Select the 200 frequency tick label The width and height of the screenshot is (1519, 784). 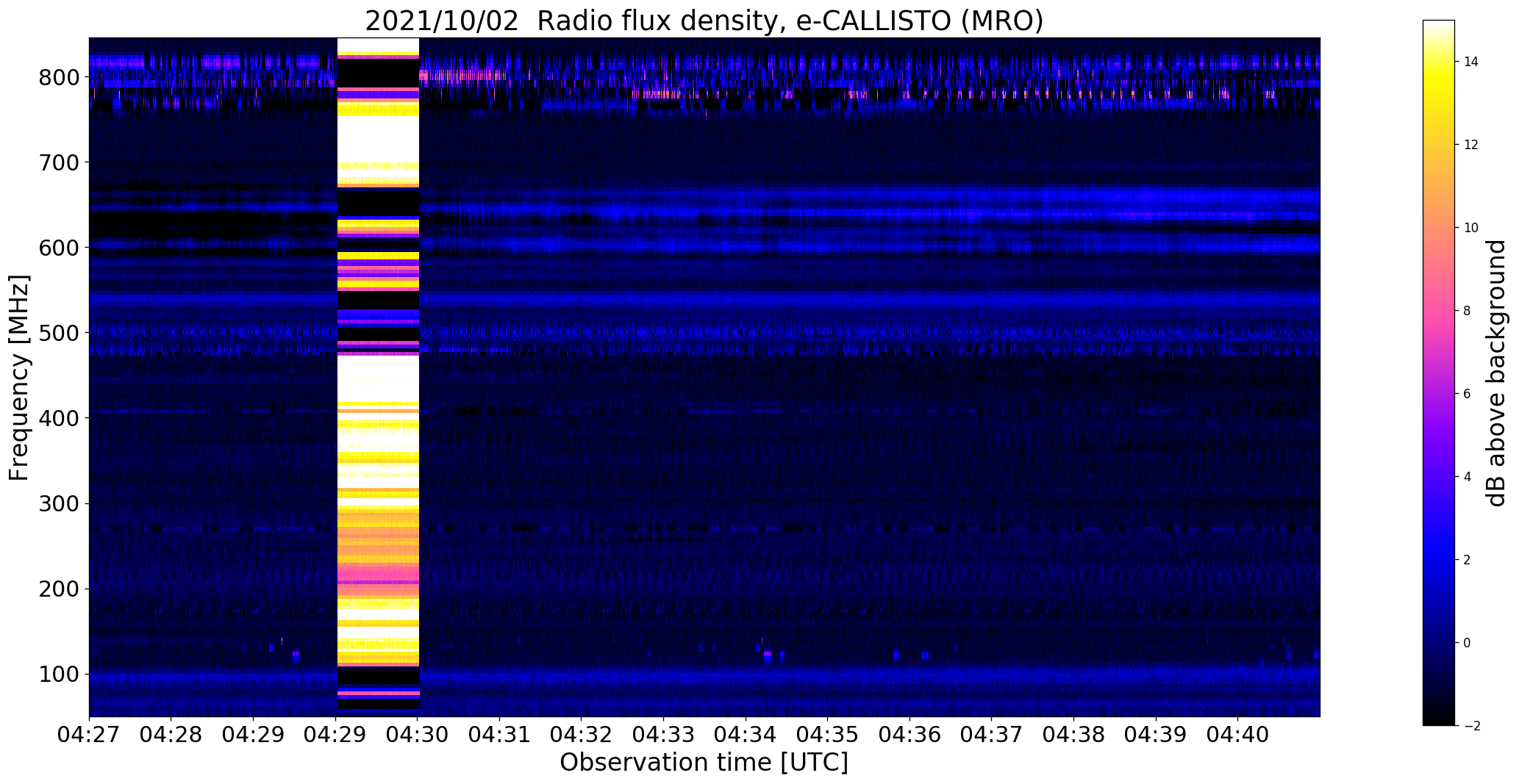pos(60,589)
